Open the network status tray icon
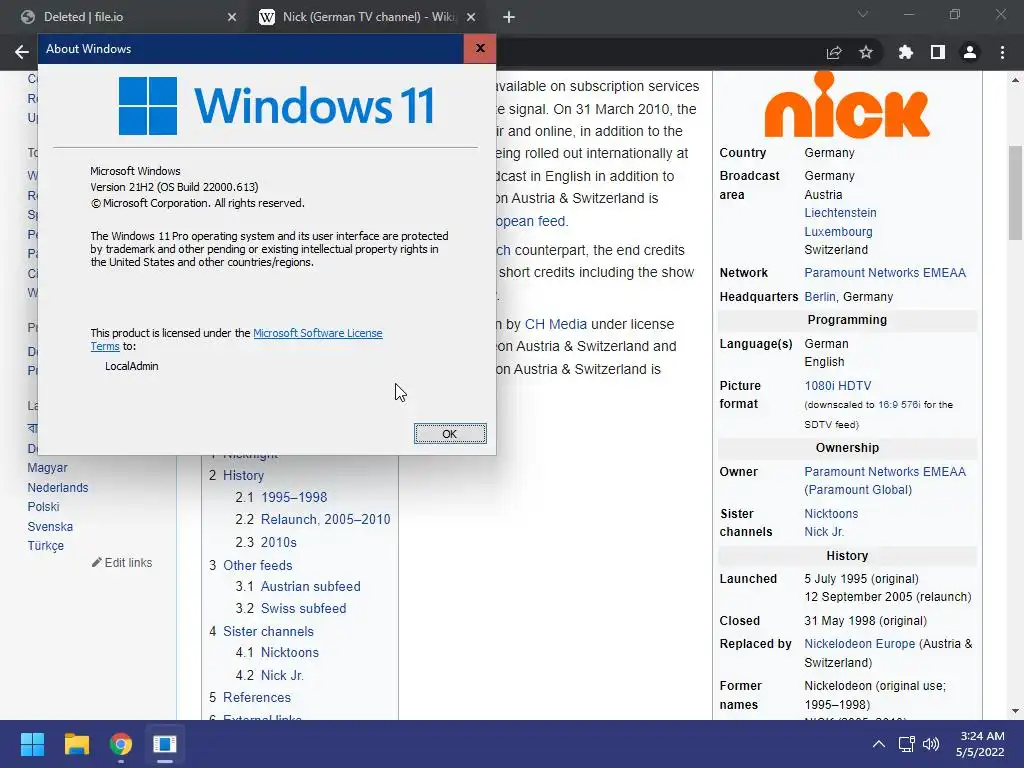 [906, 744]
